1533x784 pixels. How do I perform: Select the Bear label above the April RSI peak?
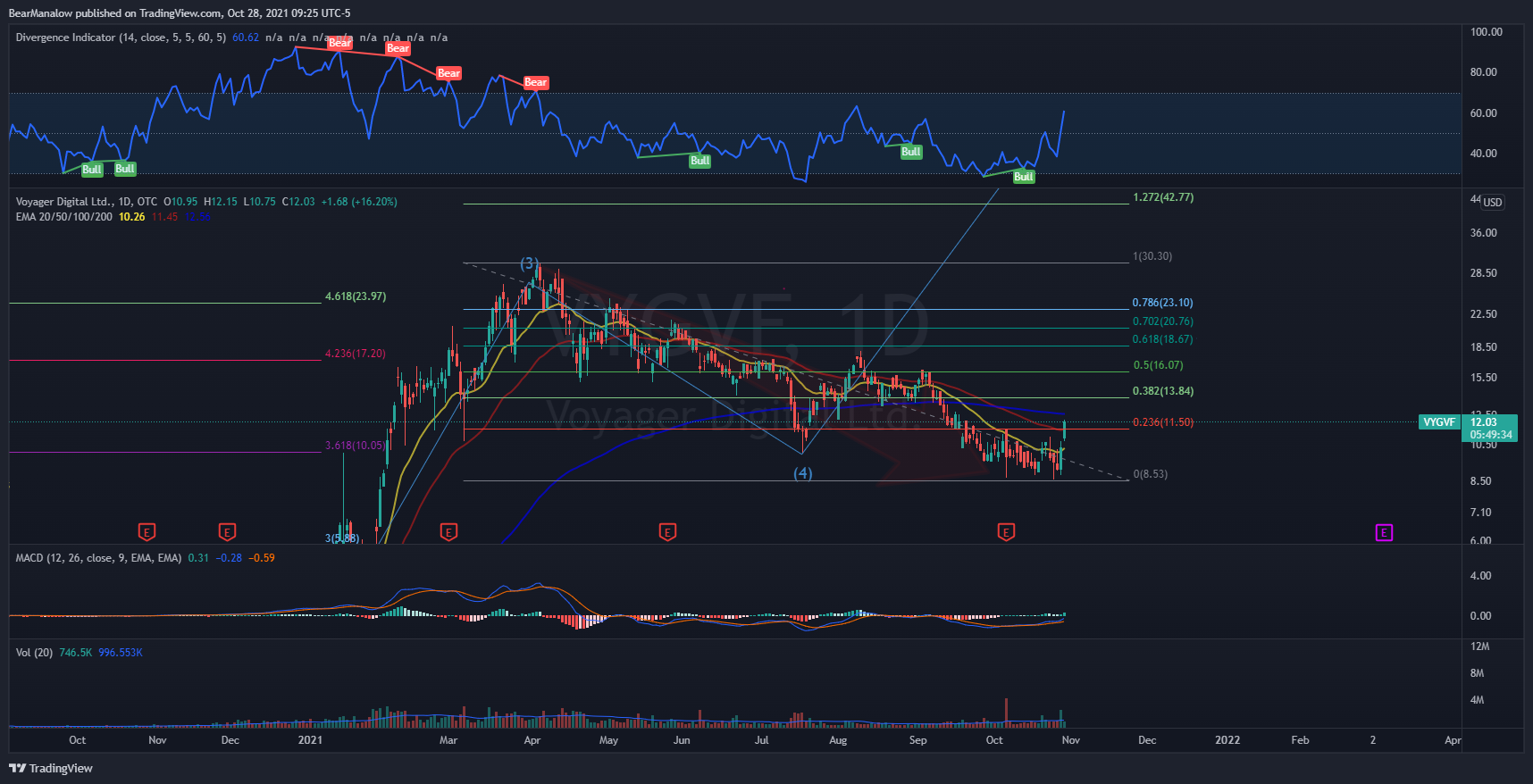click(x=535, y=82)
